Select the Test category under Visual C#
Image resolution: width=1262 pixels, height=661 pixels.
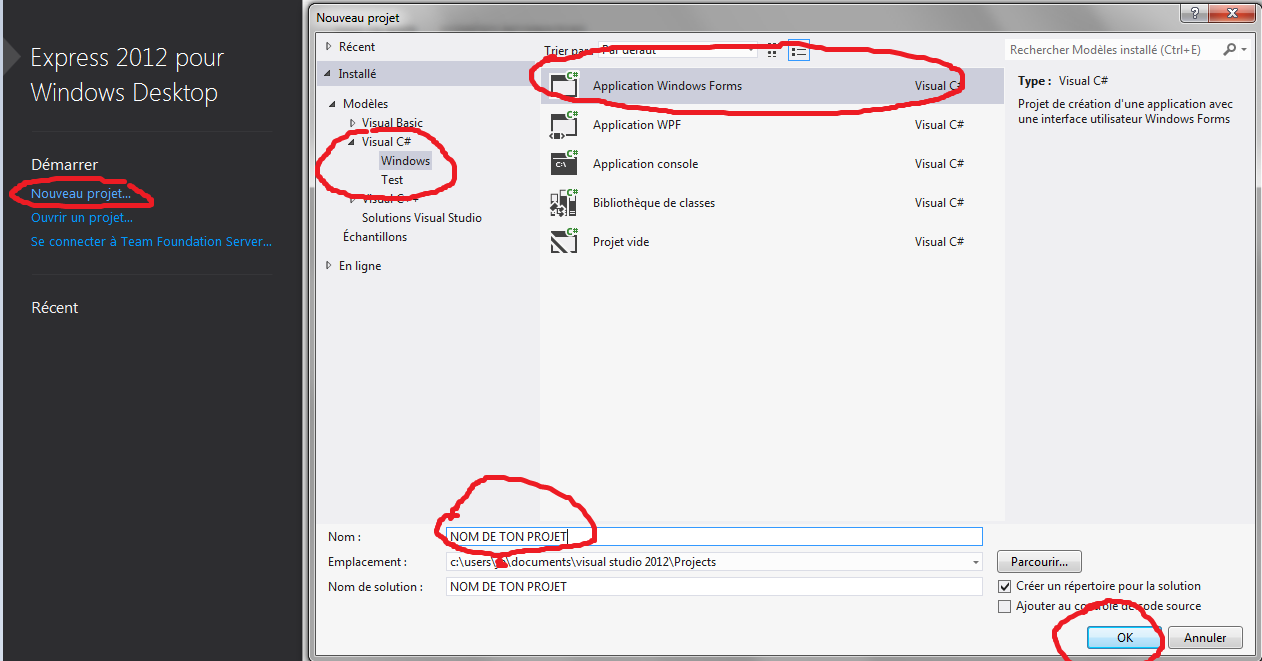point(392,180)
